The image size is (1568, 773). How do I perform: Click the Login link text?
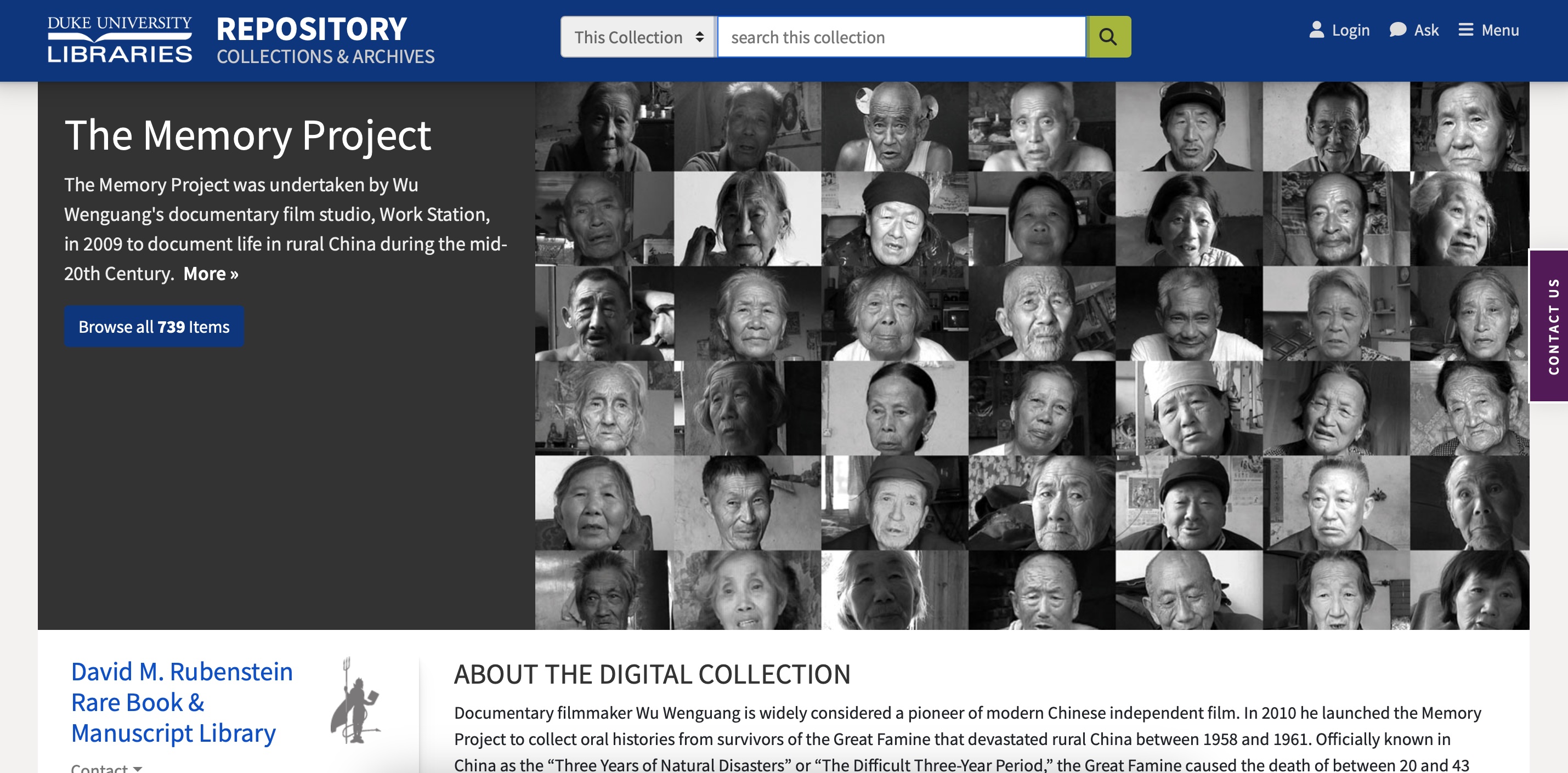pos(1350,30)
